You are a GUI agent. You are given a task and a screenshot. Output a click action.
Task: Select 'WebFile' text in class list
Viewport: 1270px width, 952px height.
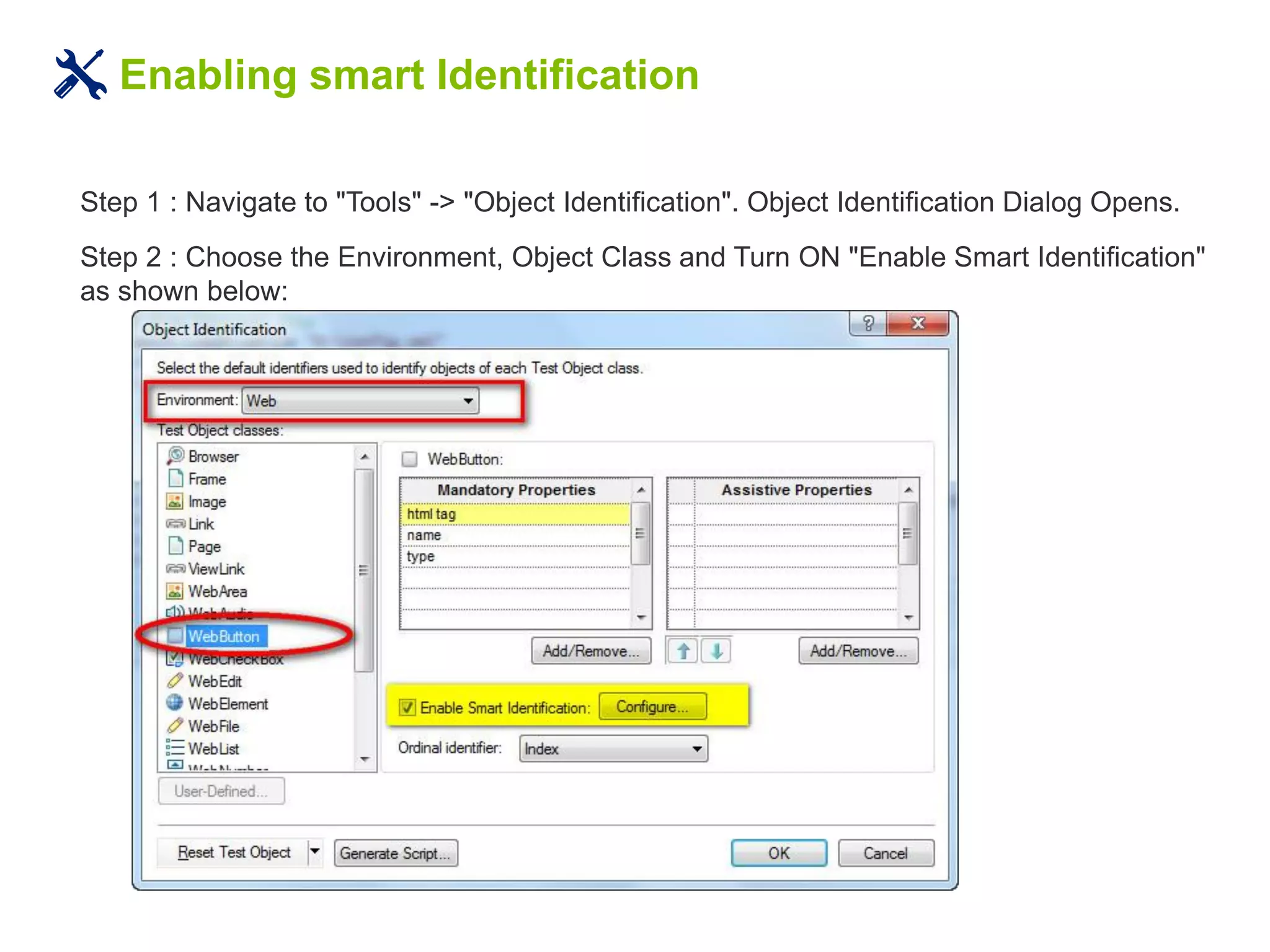pos(213,726)
